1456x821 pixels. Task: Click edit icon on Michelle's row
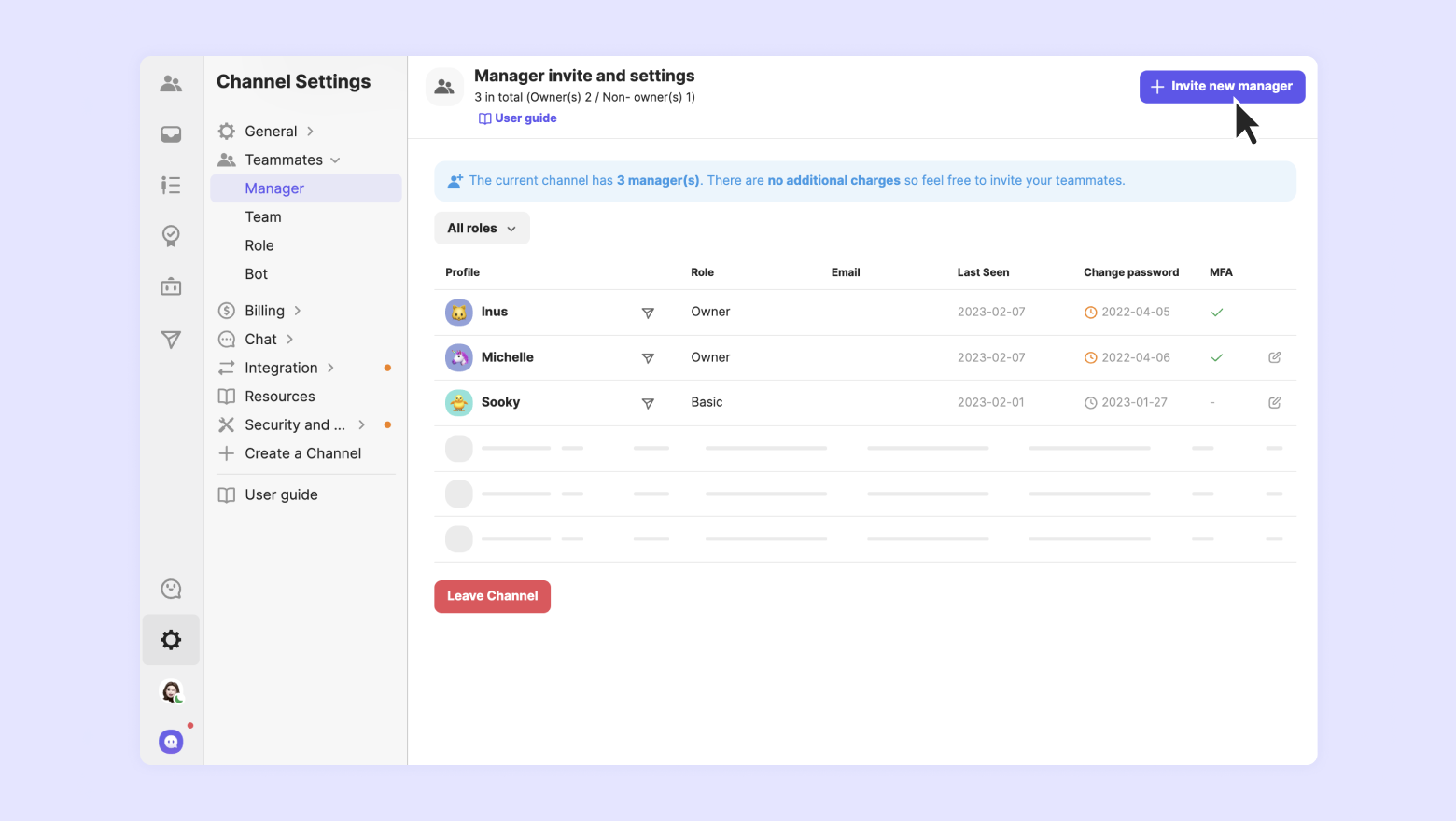(1274, 357)
